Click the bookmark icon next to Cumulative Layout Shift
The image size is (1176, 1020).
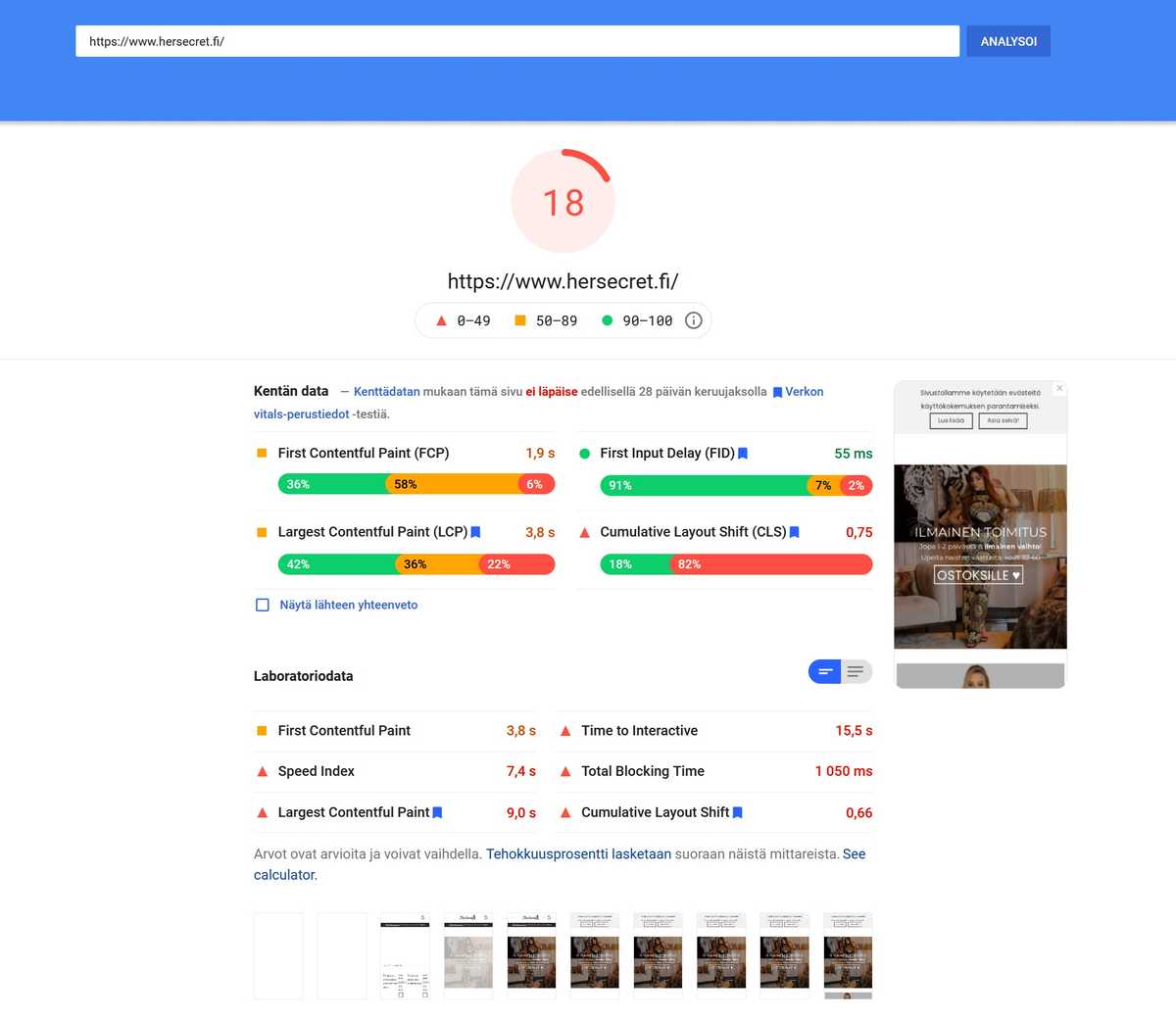coord(793,532)
